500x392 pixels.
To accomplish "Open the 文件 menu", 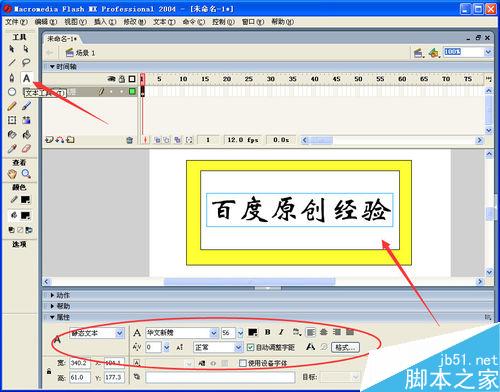I will (x=16, y=22).
